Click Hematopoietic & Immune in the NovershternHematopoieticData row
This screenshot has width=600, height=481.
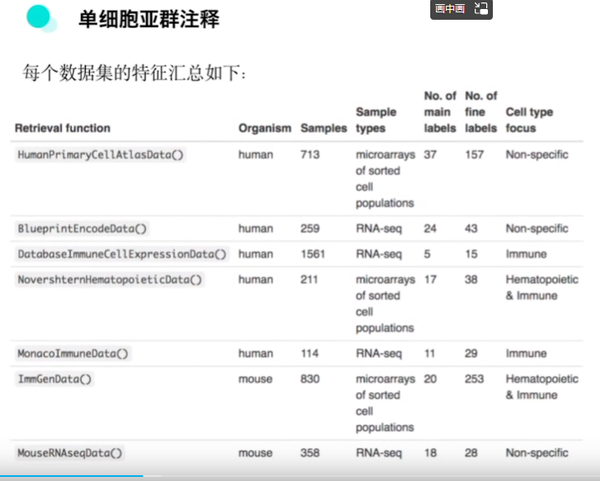[542, 287]
